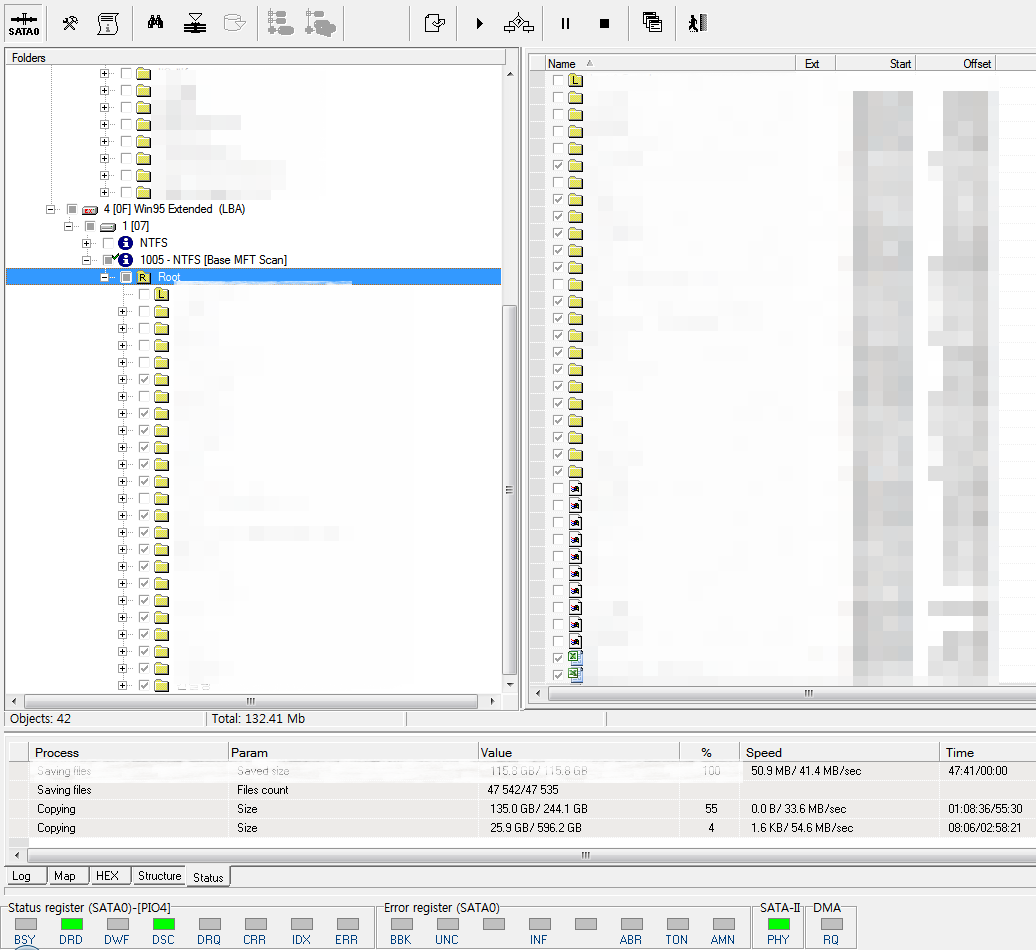This screenshot has width=1036, height=950.
Task: Click the cascaded windows icon
Action: [652, 23]
